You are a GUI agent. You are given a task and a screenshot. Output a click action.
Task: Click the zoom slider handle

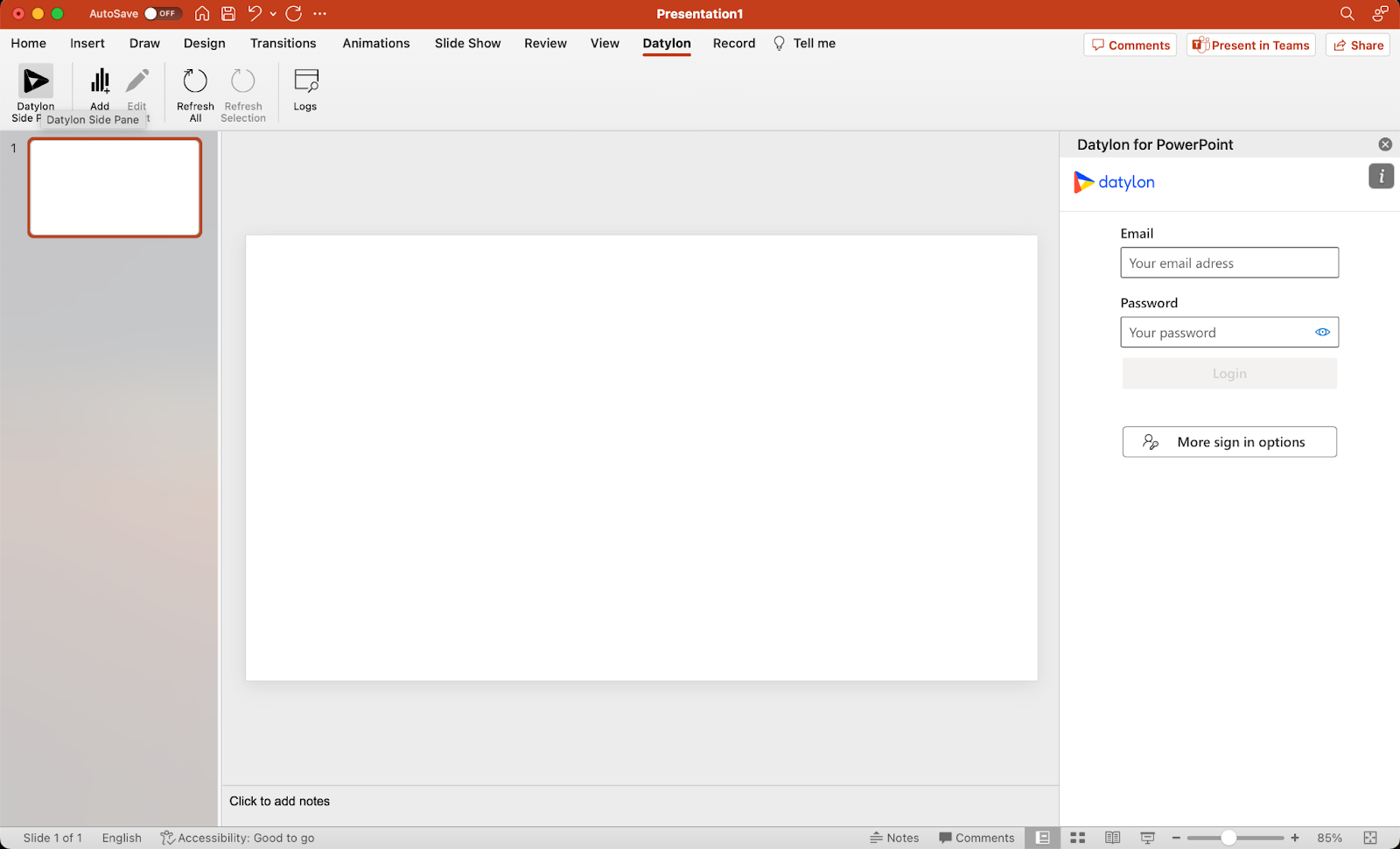(1229, 838)
